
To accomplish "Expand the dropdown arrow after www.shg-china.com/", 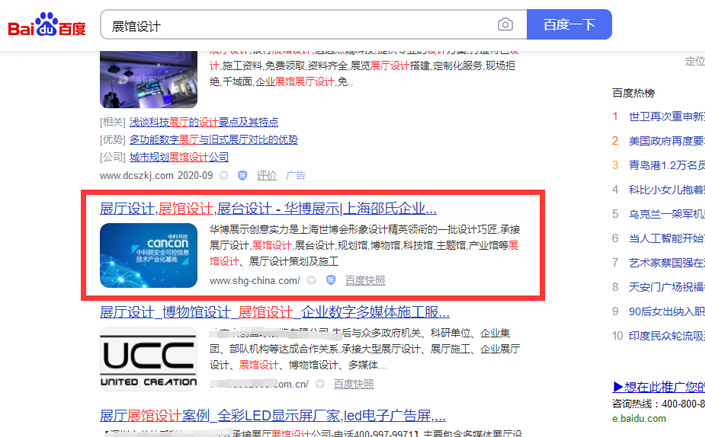I will (311, 281).
